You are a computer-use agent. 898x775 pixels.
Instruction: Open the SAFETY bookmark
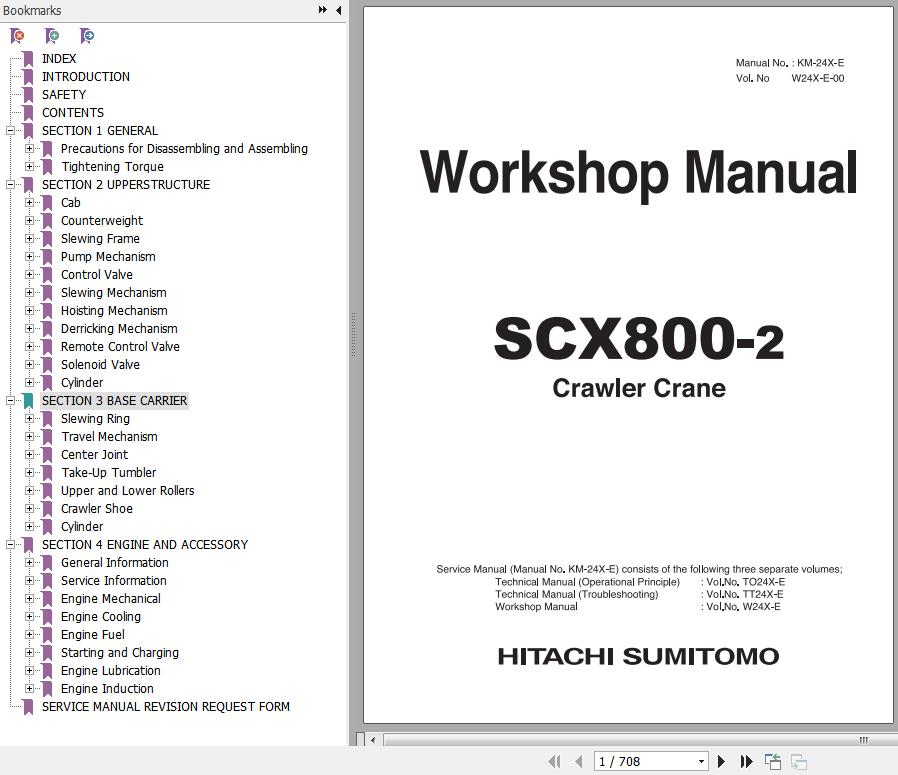[x=64, y=95]
